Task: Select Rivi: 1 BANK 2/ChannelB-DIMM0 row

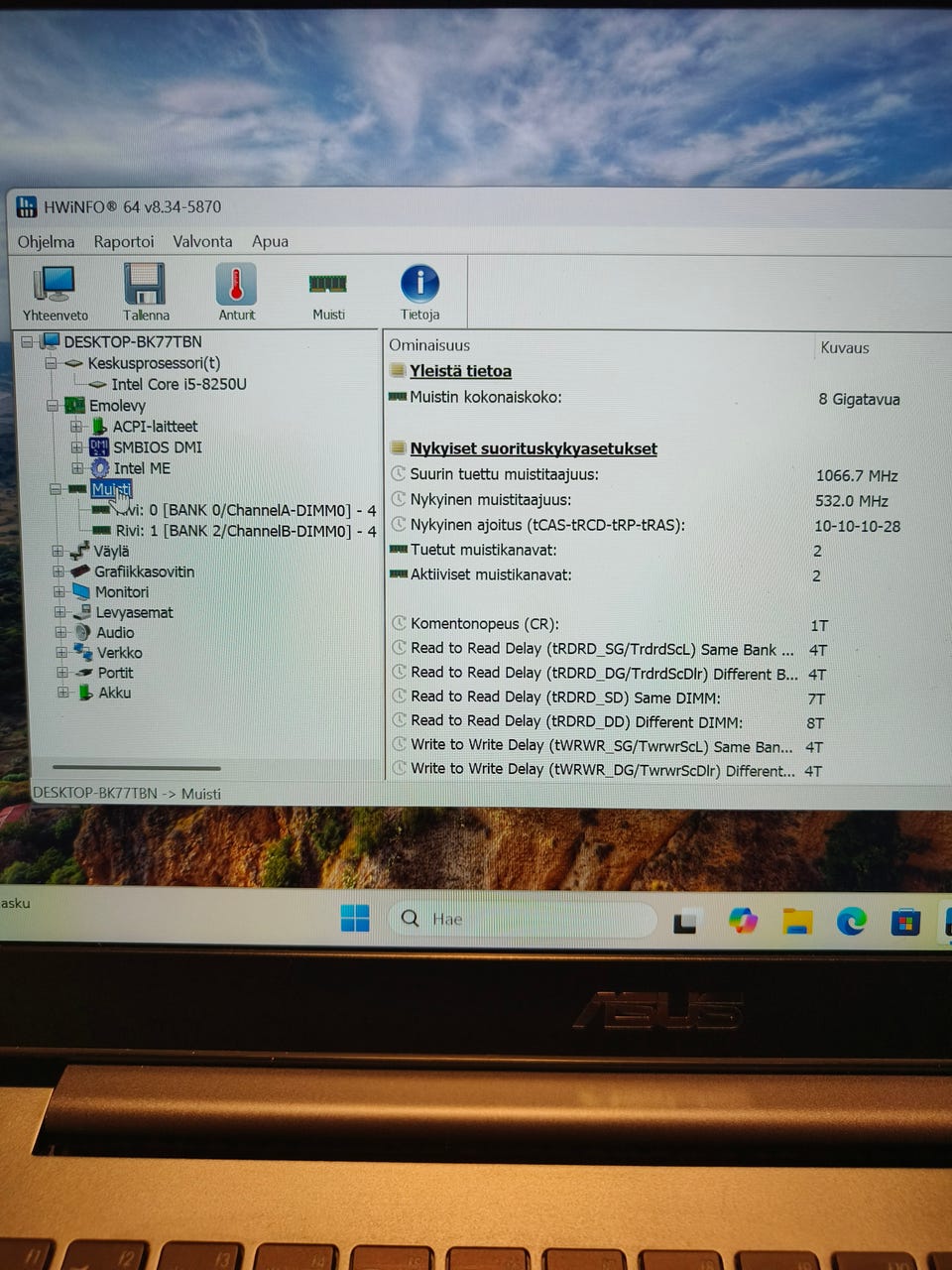Action: tap(246, 531)
